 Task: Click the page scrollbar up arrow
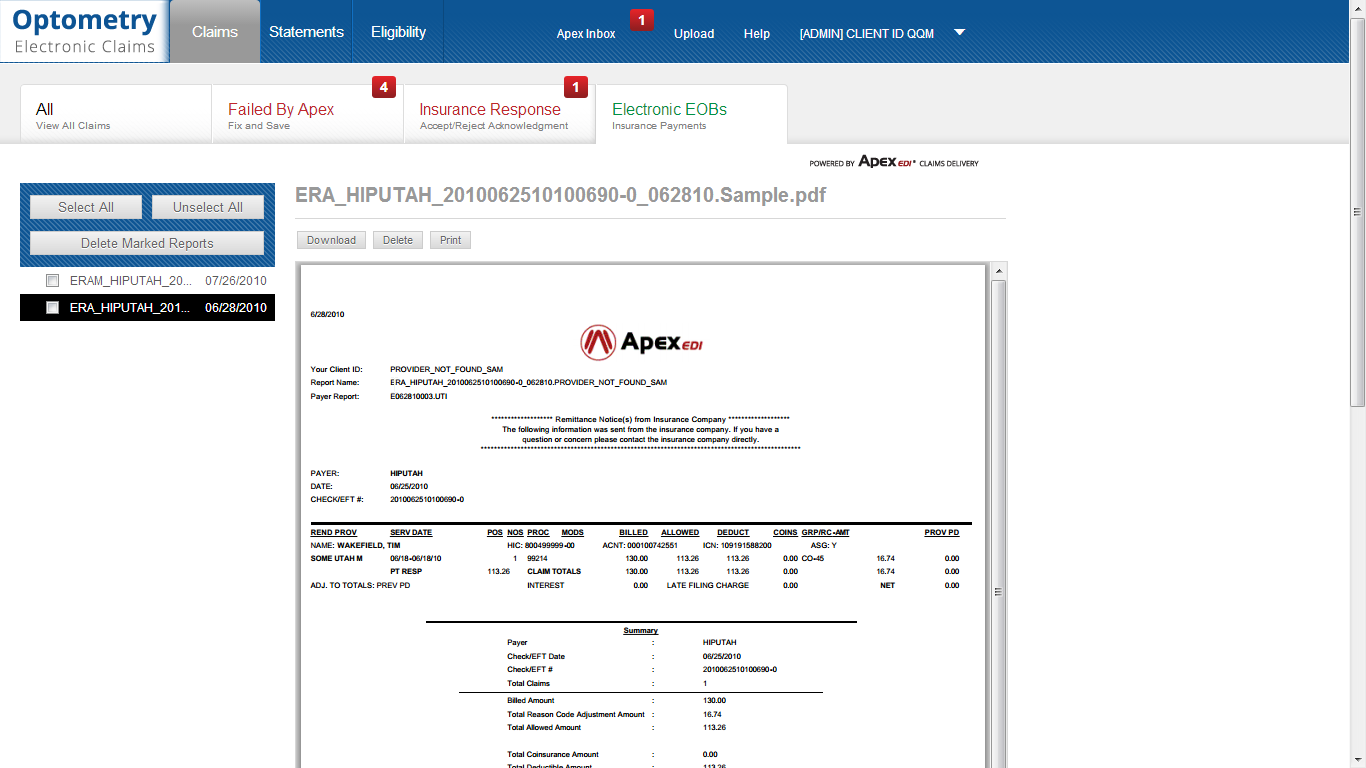tap(1358, 8)
